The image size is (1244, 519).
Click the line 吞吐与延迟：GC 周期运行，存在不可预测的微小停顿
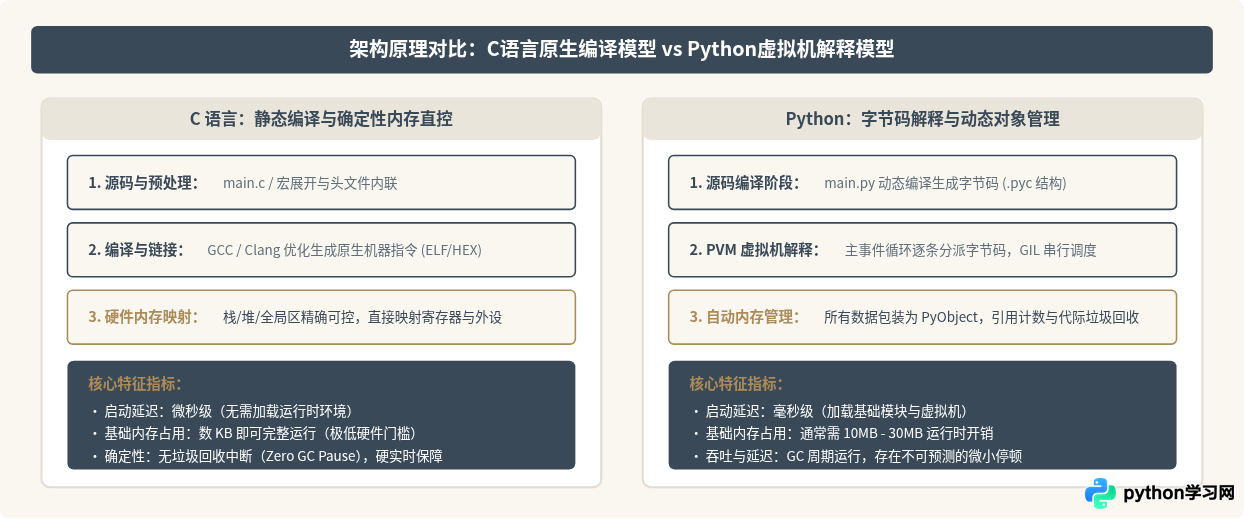[856, 455]
